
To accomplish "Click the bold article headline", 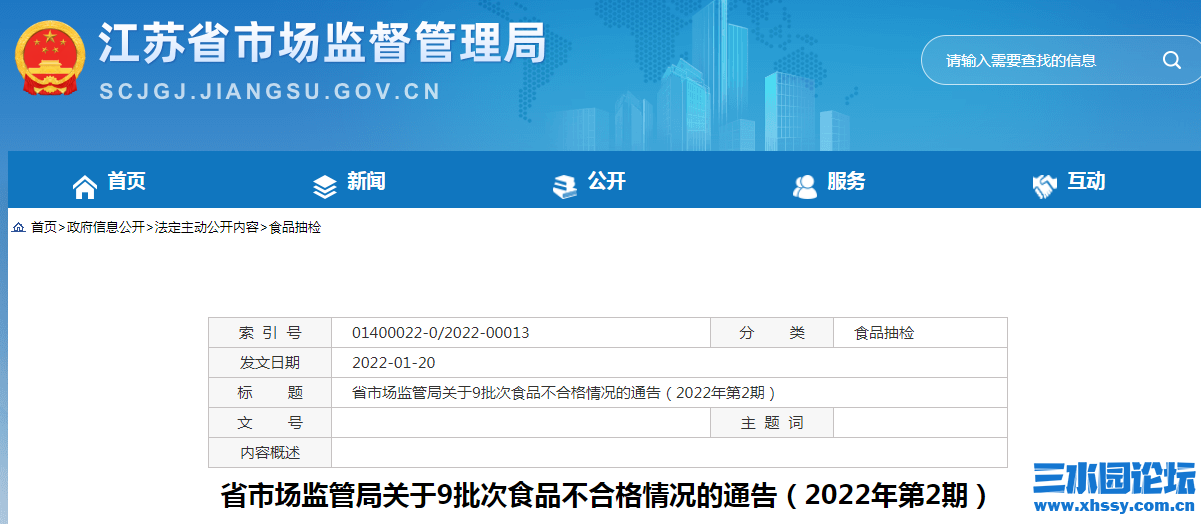I will [x=605, y=496].
